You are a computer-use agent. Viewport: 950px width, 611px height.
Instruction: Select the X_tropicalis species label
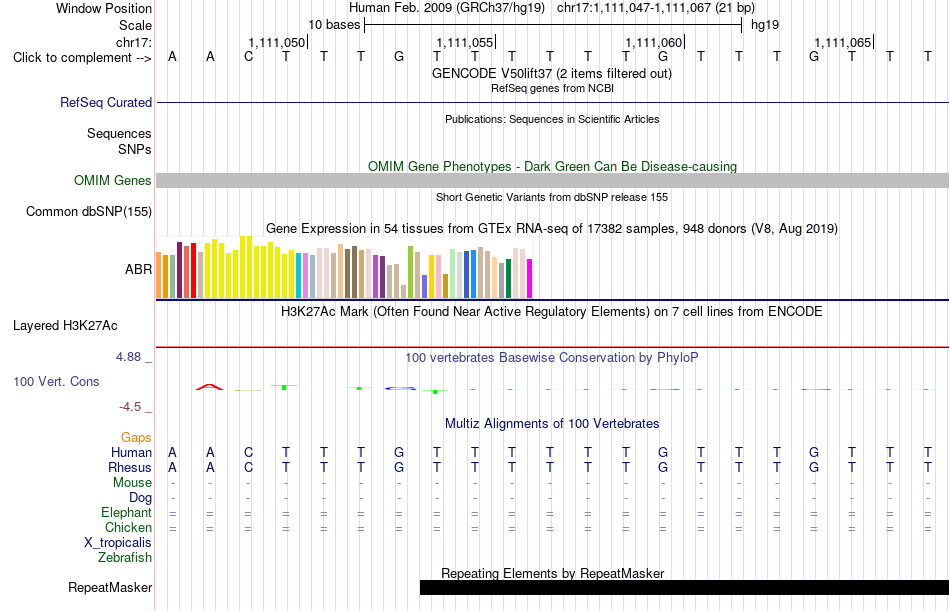(x=118, y=543)
